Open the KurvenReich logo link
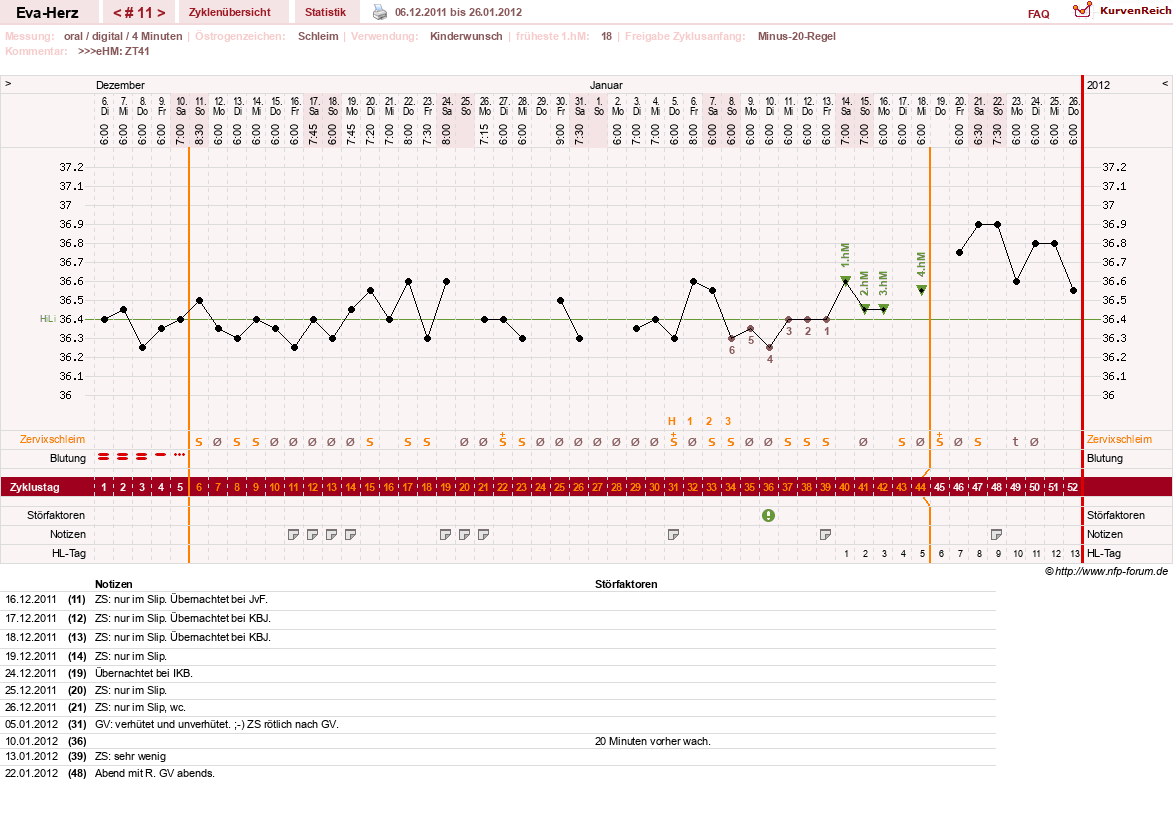Viewport: 1173px width, 823px height. (1121, 10)
